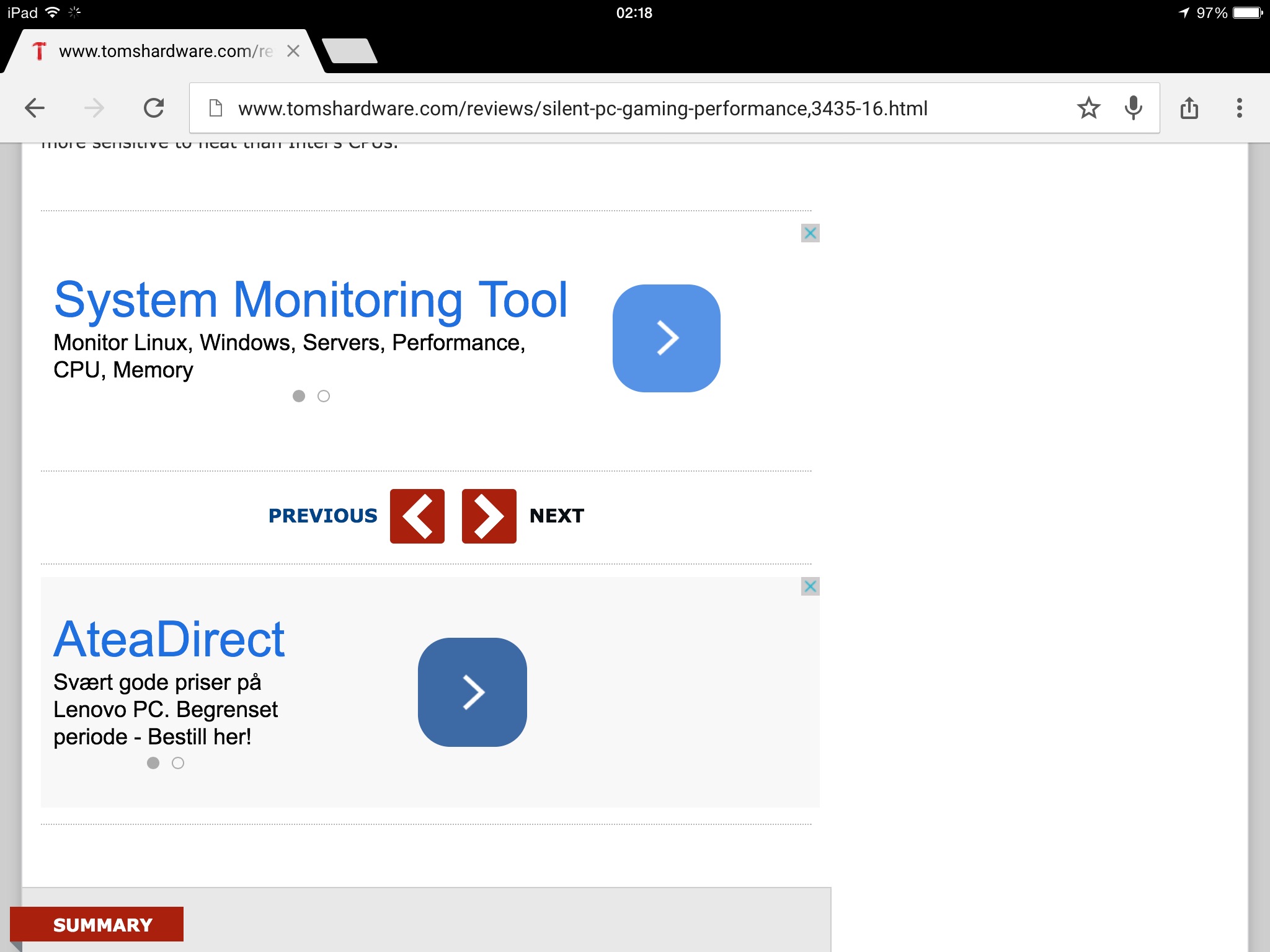Click the NEXT text link

557,516
